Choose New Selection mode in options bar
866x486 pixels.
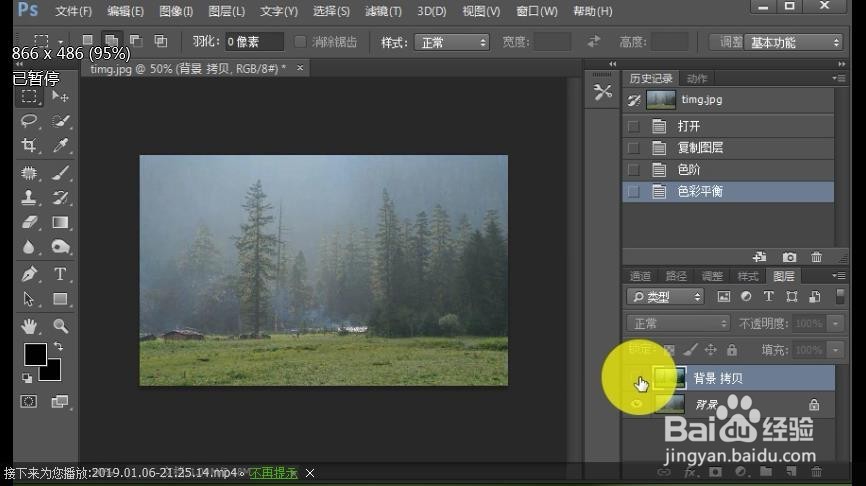tap(87, 40)
